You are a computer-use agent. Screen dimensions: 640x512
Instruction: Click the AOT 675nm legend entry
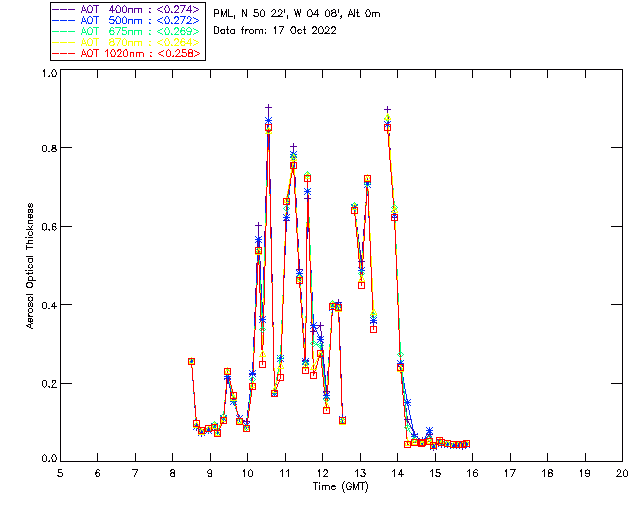[127, 31]
